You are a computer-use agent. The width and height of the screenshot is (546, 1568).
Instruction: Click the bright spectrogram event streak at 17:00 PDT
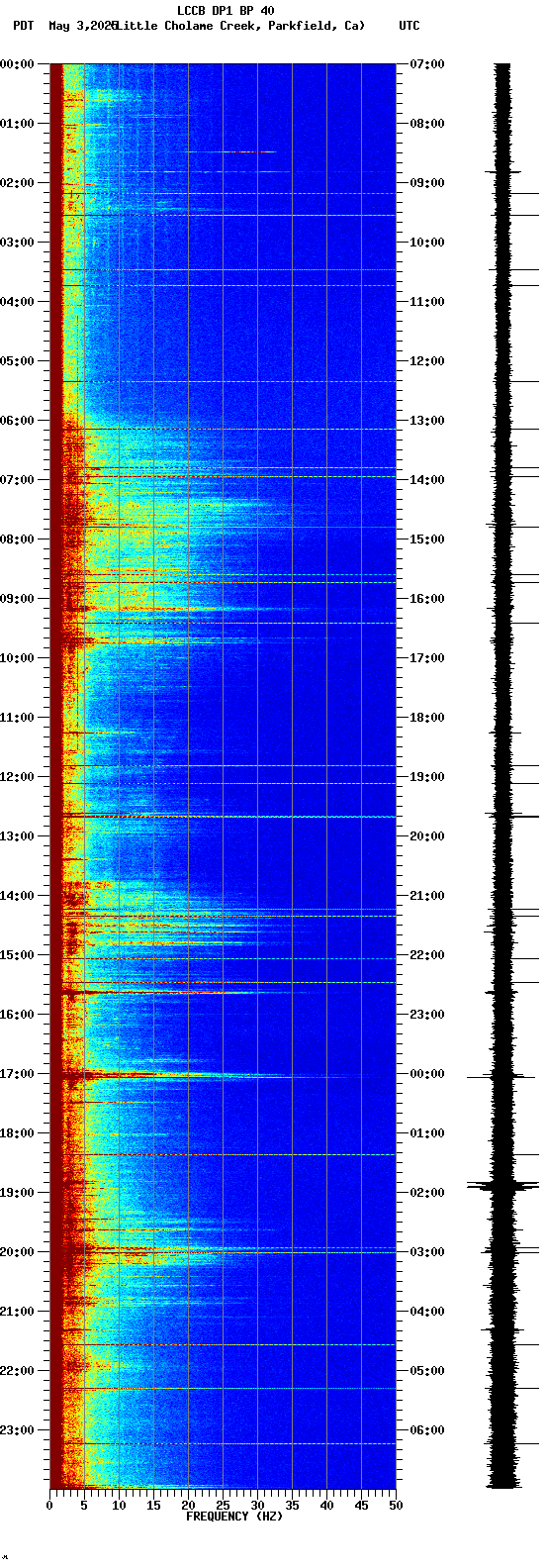coord(178,1075)
